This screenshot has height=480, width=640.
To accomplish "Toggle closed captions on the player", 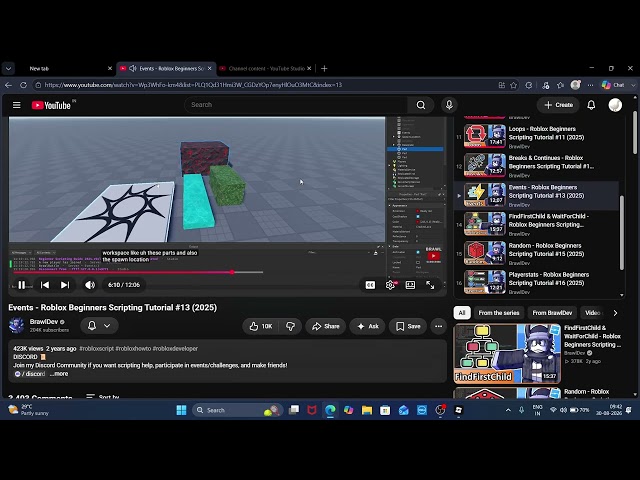I will coord(370,285).
